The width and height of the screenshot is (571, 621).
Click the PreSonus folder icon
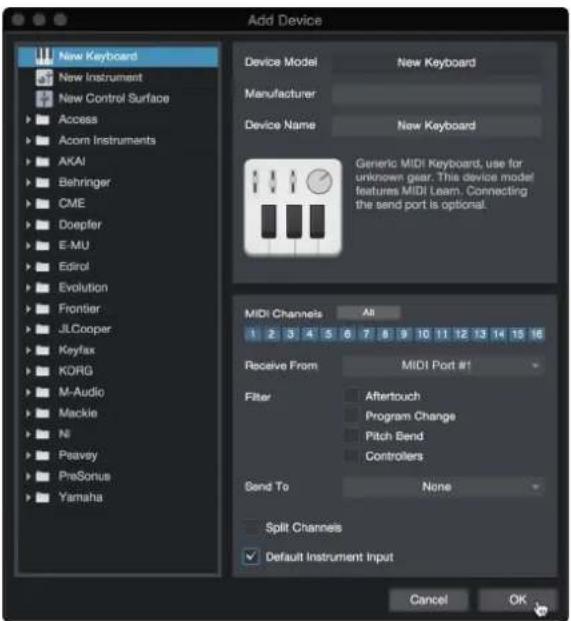point(42,476)
